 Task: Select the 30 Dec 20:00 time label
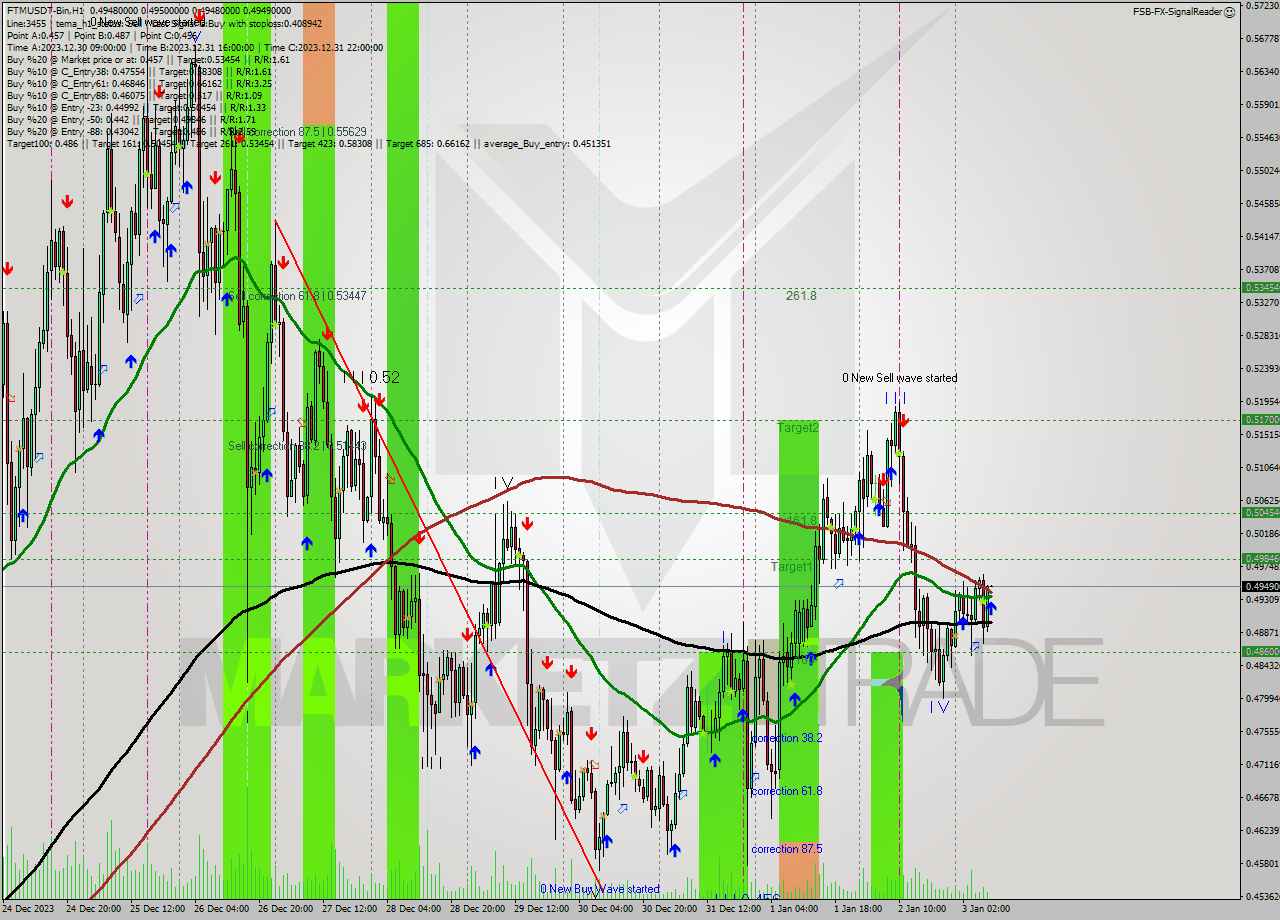click(x=670, y=910)
